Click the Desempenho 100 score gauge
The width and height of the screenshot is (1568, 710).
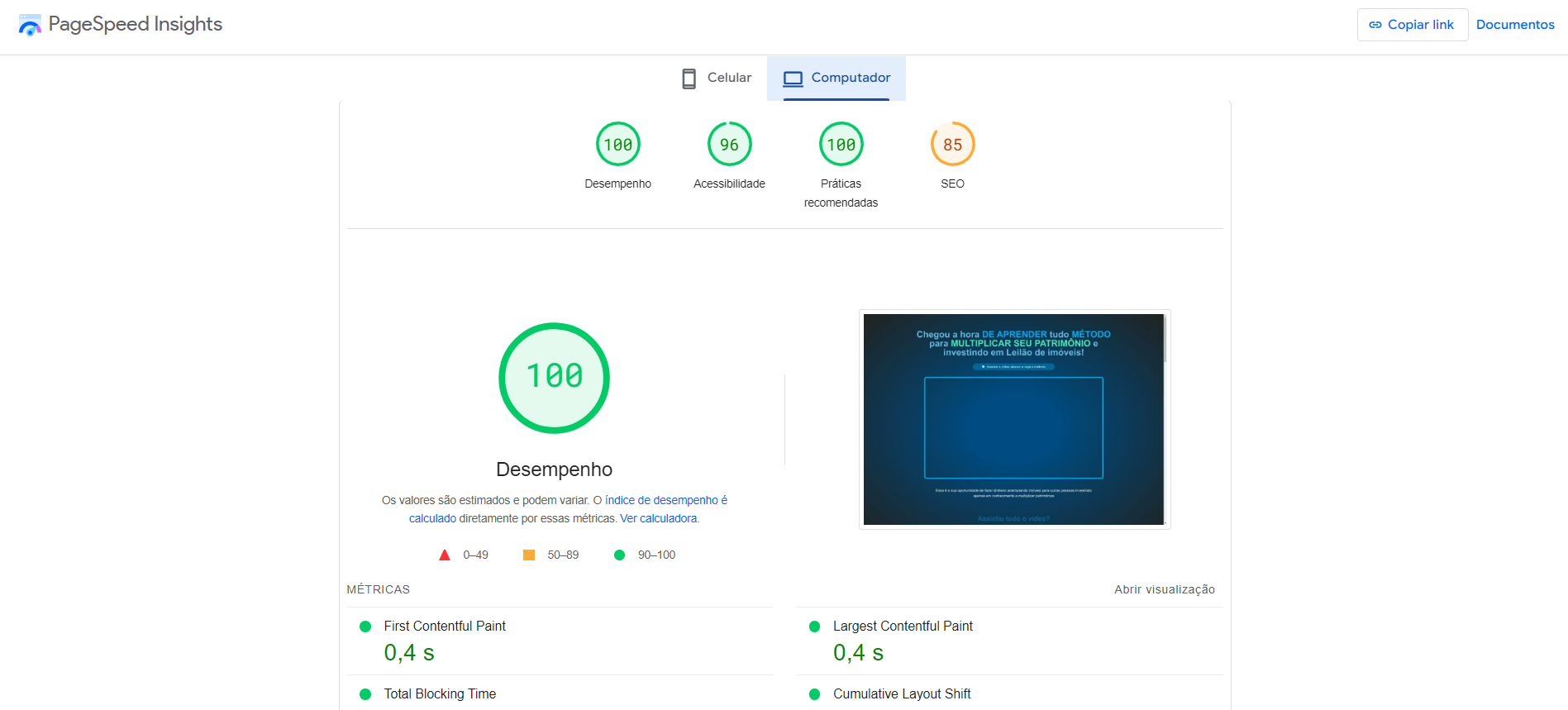(x=617, y=145)
